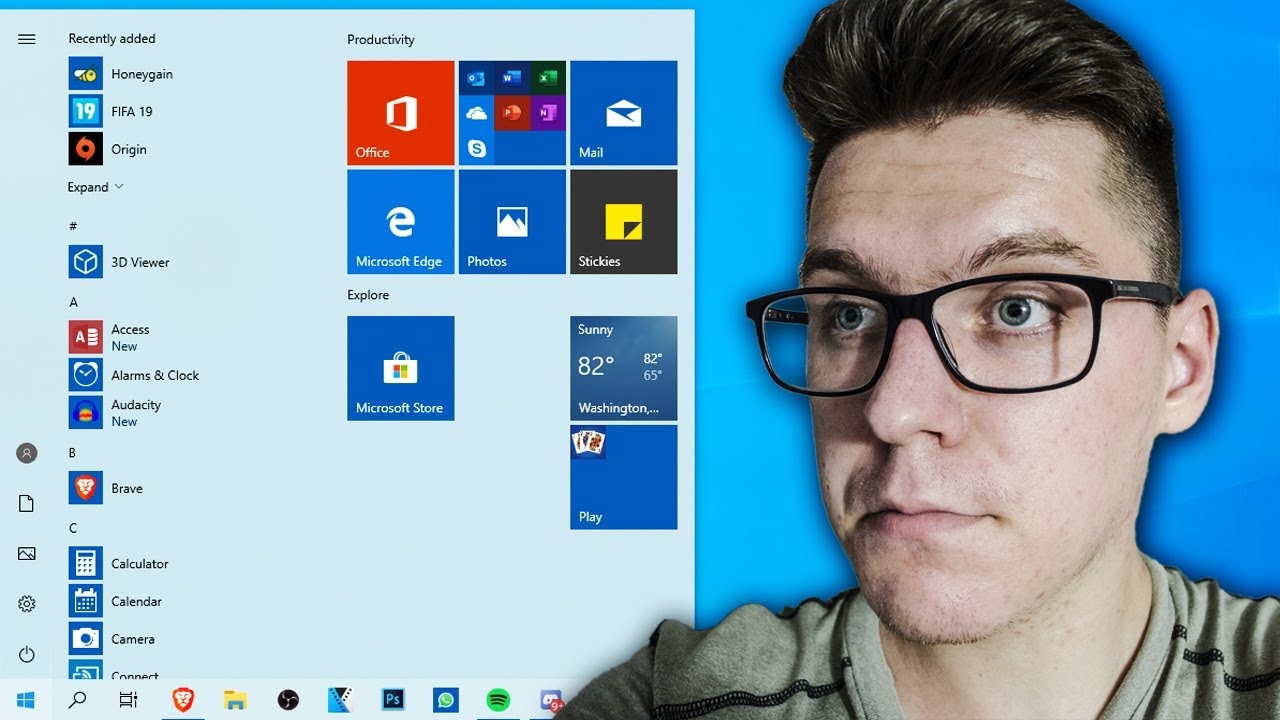1280x720 pixels.
Task: Open PowerPoint in the Office apps tile folder
Action: tap(512, 113)
